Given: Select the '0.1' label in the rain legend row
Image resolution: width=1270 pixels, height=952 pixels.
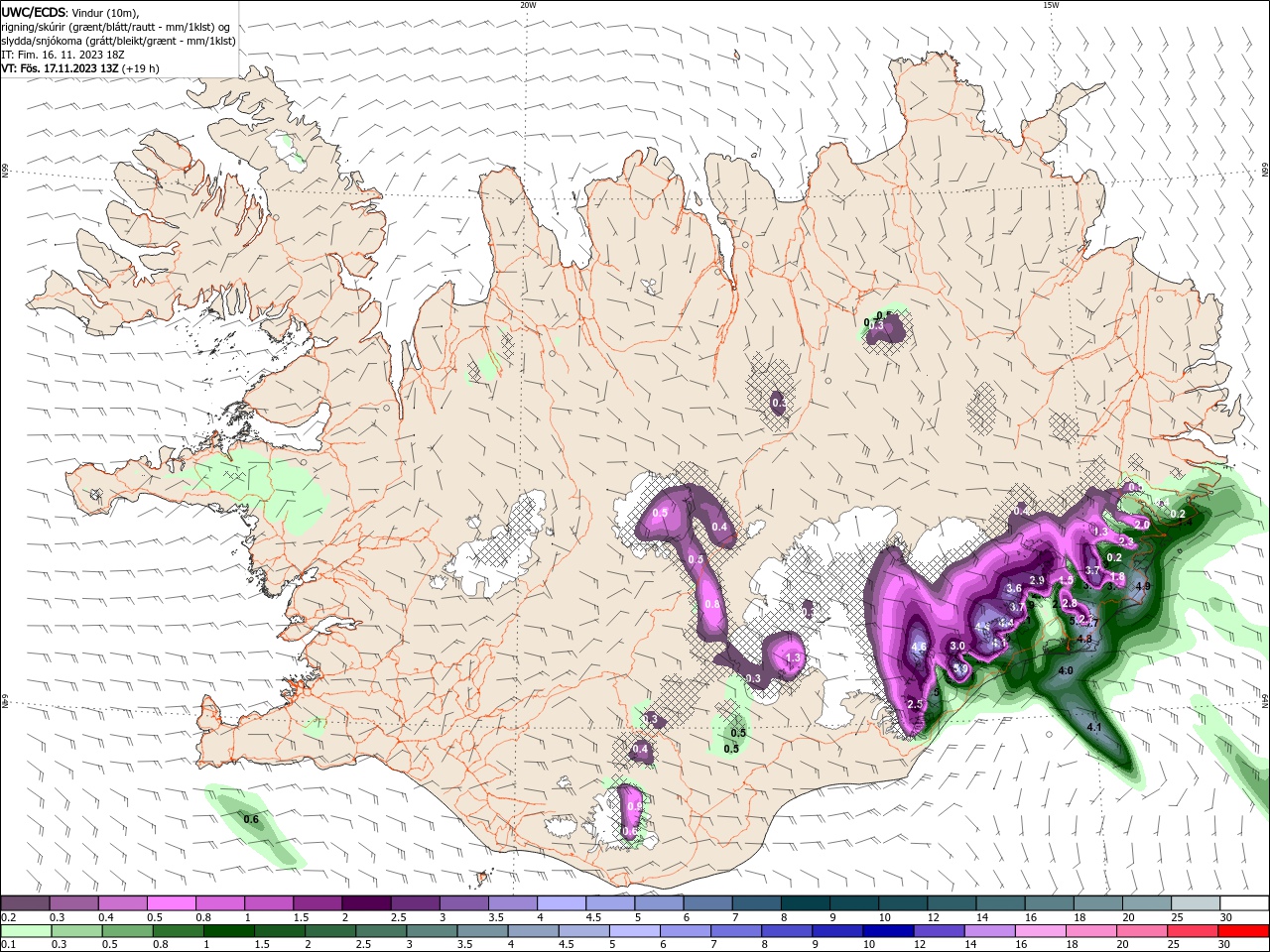Looking at the screenshot, I should (x=8, y=944).
